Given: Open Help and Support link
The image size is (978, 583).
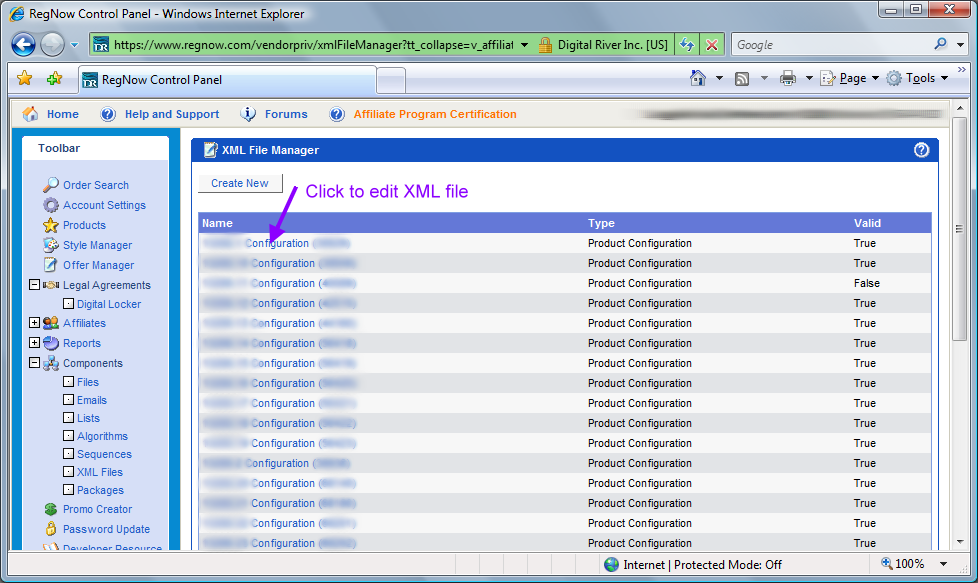Looking at the screenshot, I should 172,114.
